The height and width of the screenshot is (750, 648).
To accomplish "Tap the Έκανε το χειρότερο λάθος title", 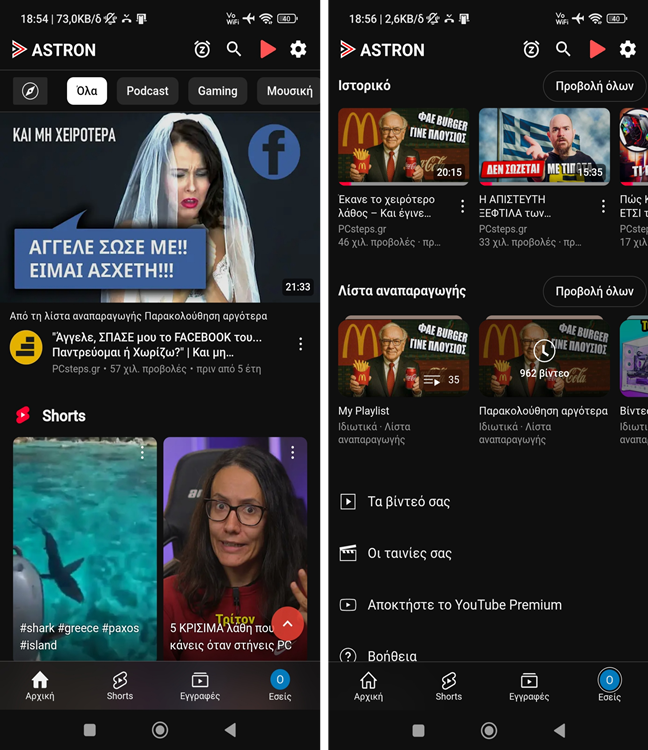I will (x=386, y=206).
